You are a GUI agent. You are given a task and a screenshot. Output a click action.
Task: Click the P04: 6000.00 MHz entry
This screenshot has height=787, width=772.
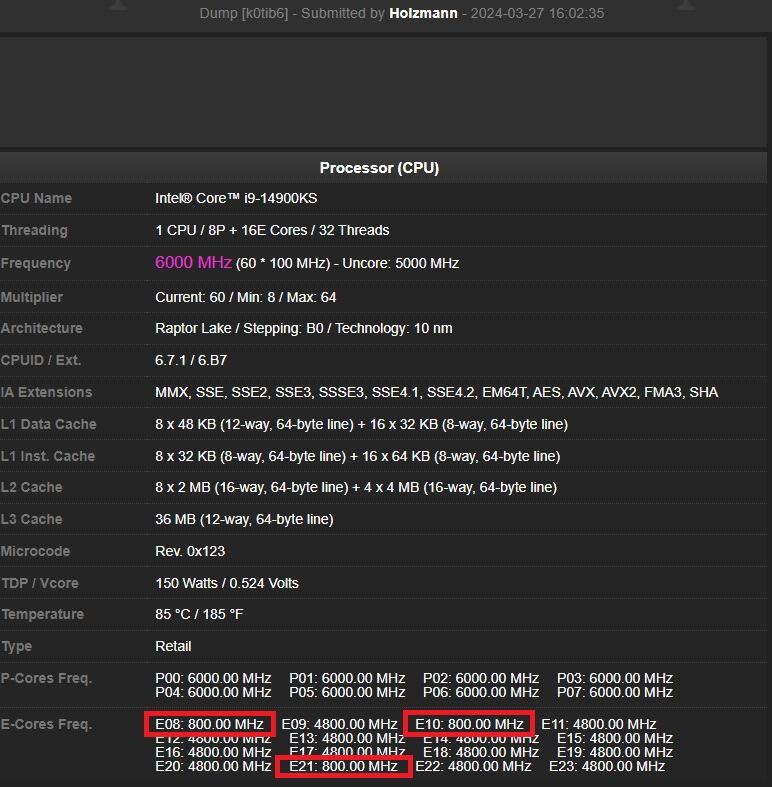[213, 692]
